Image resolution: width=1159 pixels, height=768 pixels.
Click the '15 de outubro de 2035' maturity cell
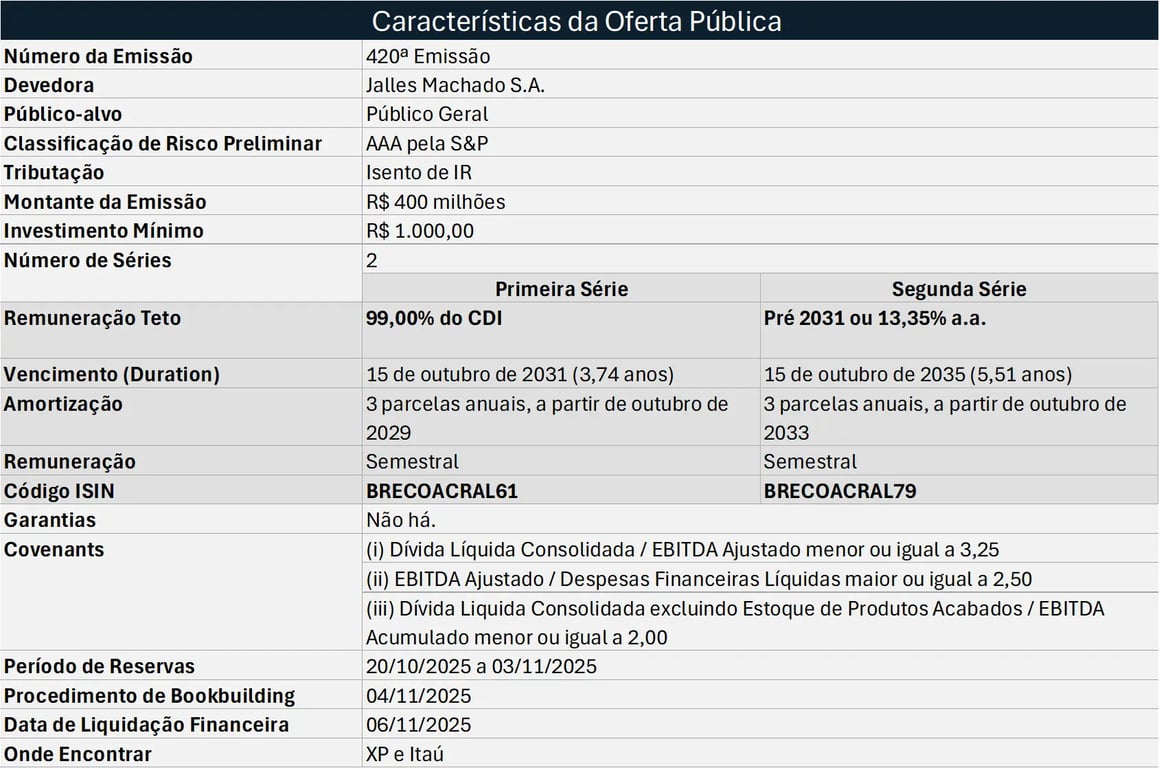click(x=917, y=375)
